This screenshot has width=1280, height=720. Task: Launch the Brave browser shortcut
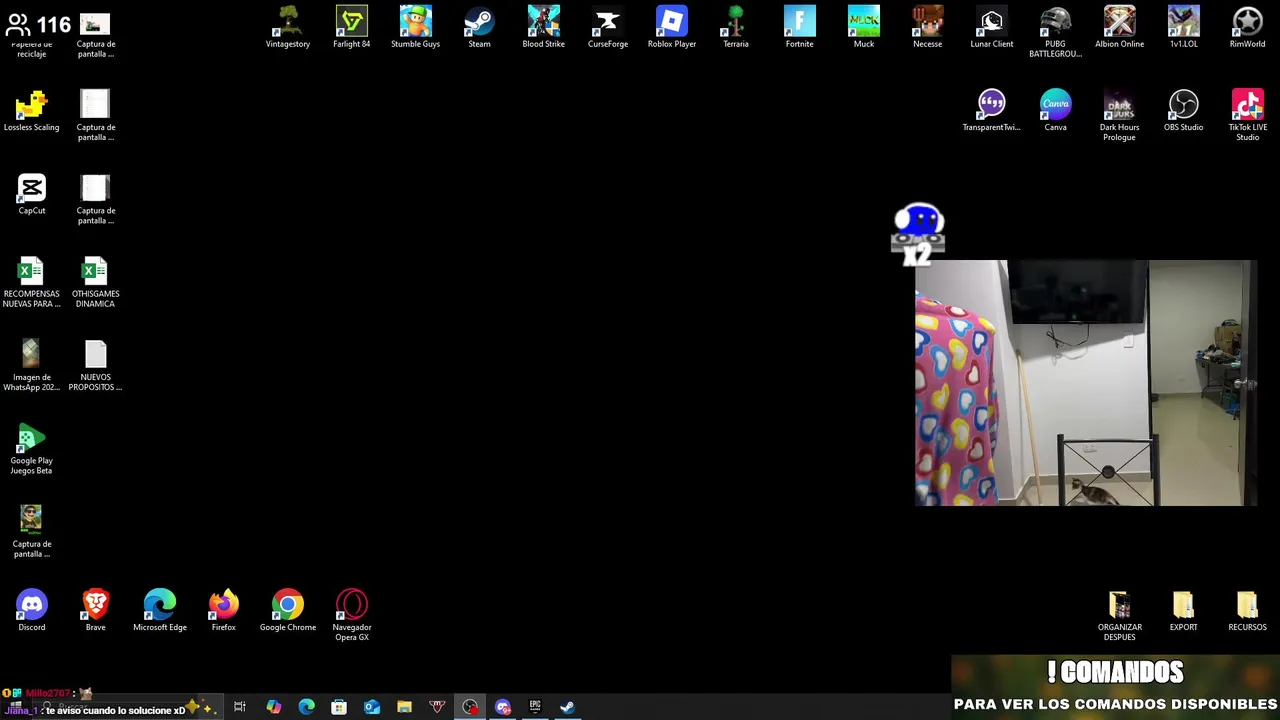coord(96,610)
